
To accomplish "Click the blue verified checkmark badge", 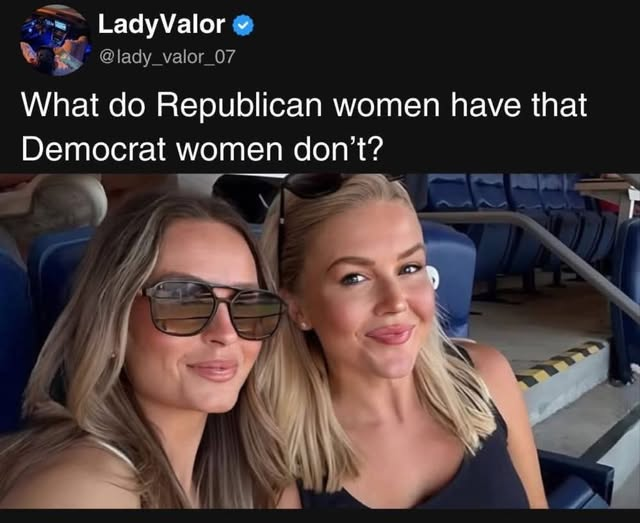I will coord(243,25).
